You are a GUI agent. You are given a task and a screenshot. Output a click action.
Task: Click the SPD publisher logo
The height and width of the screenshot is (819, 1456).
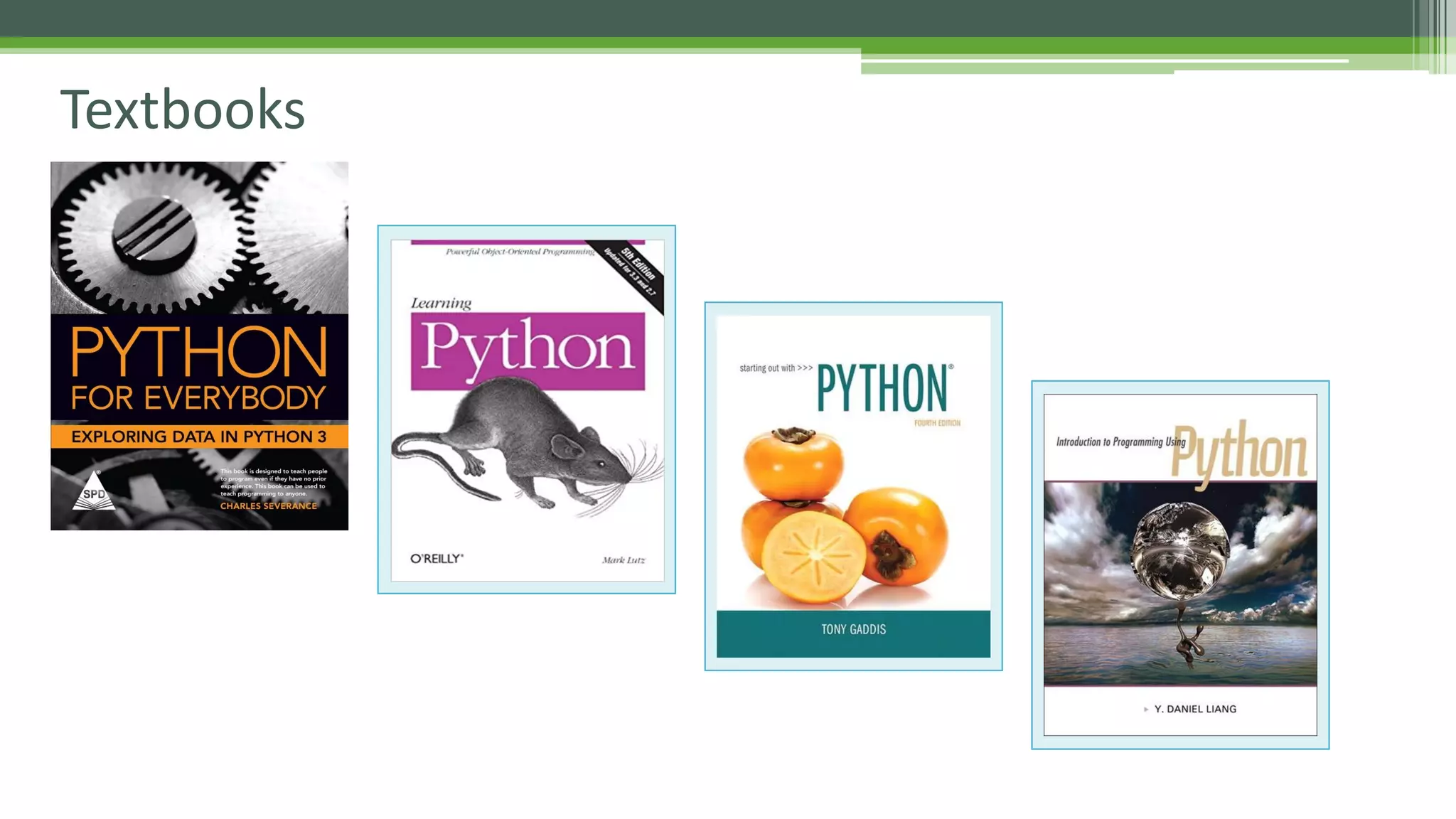coord(94,491)
